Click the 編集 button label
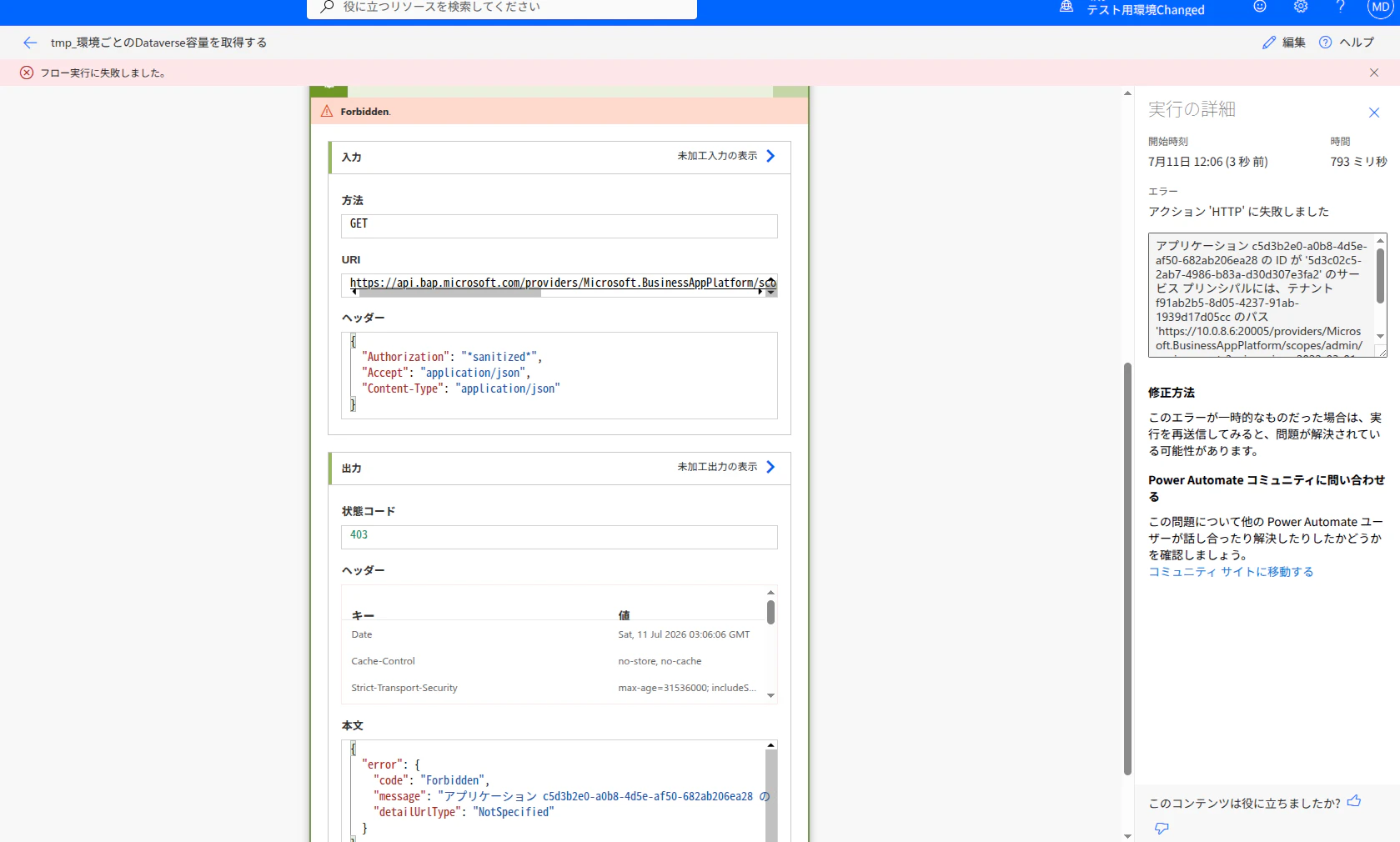 click(x=1294, y=43)
